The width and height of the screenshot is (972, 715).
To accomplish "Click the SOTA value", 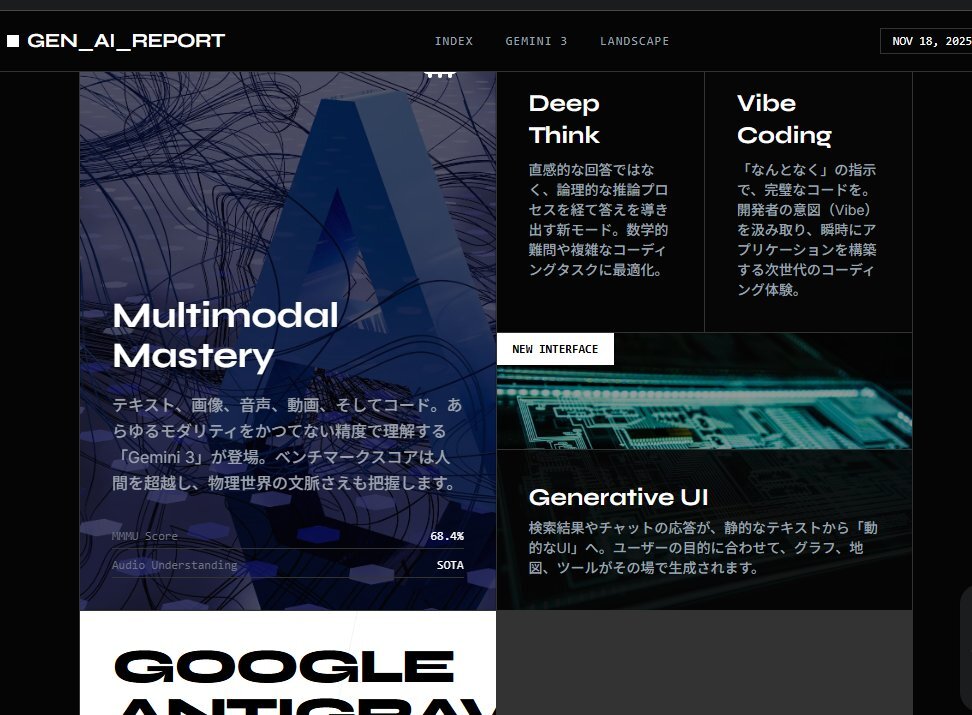I will [x=450, y=565].
